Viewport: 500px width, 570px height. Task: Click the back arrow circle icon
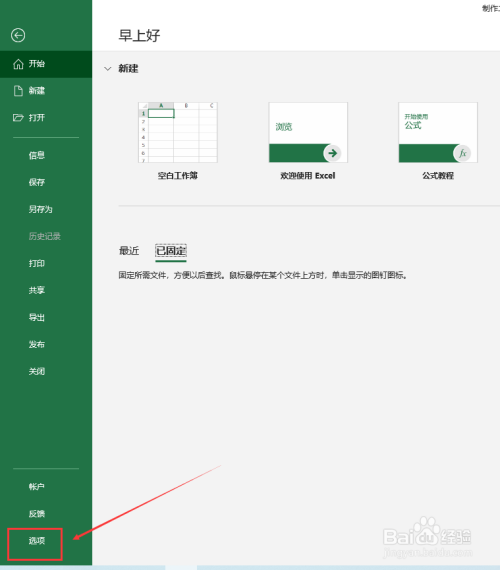point(18,35)
